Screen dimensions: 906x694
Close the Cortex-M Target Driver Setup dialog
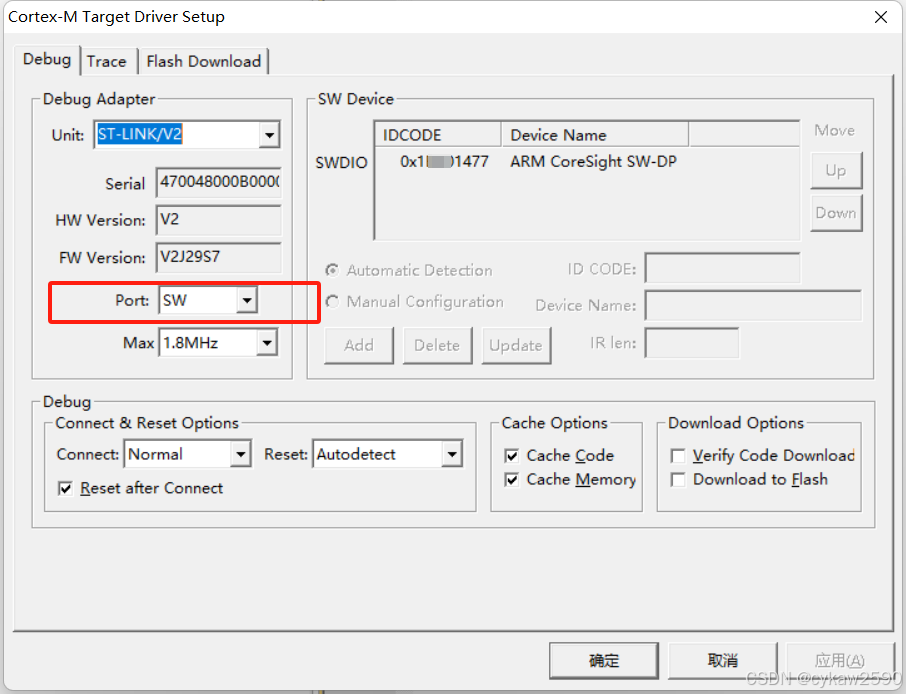(x=881, y=17)
